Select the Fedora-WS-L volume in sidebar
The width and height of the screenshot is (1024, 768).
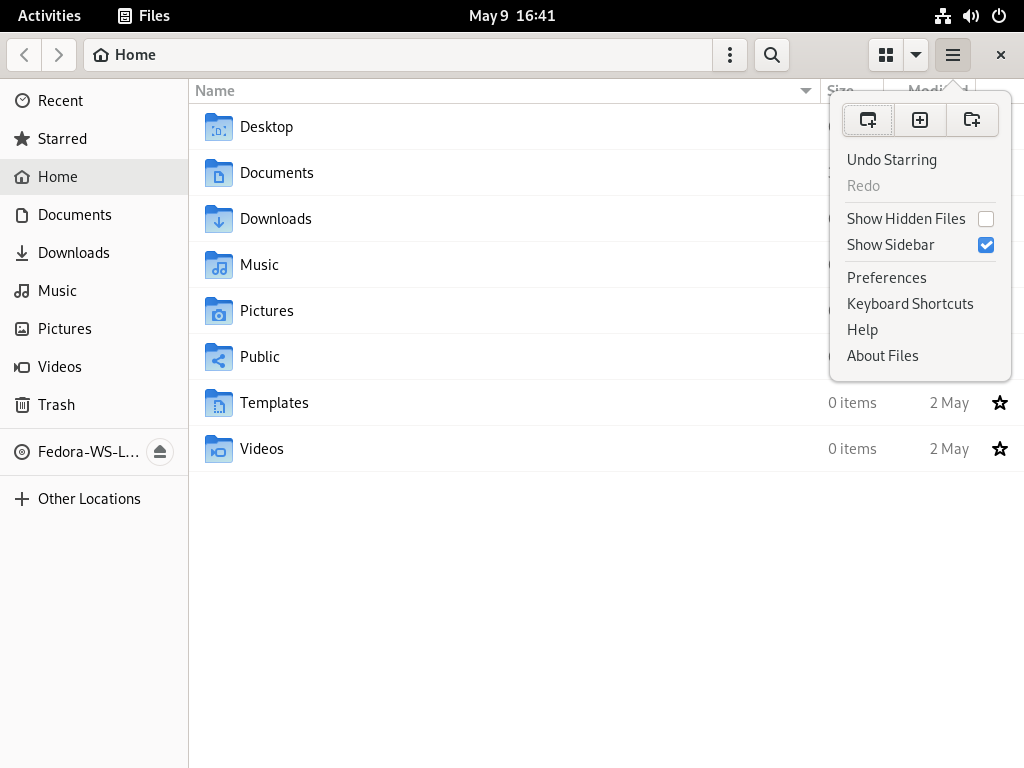click(89, 452)
